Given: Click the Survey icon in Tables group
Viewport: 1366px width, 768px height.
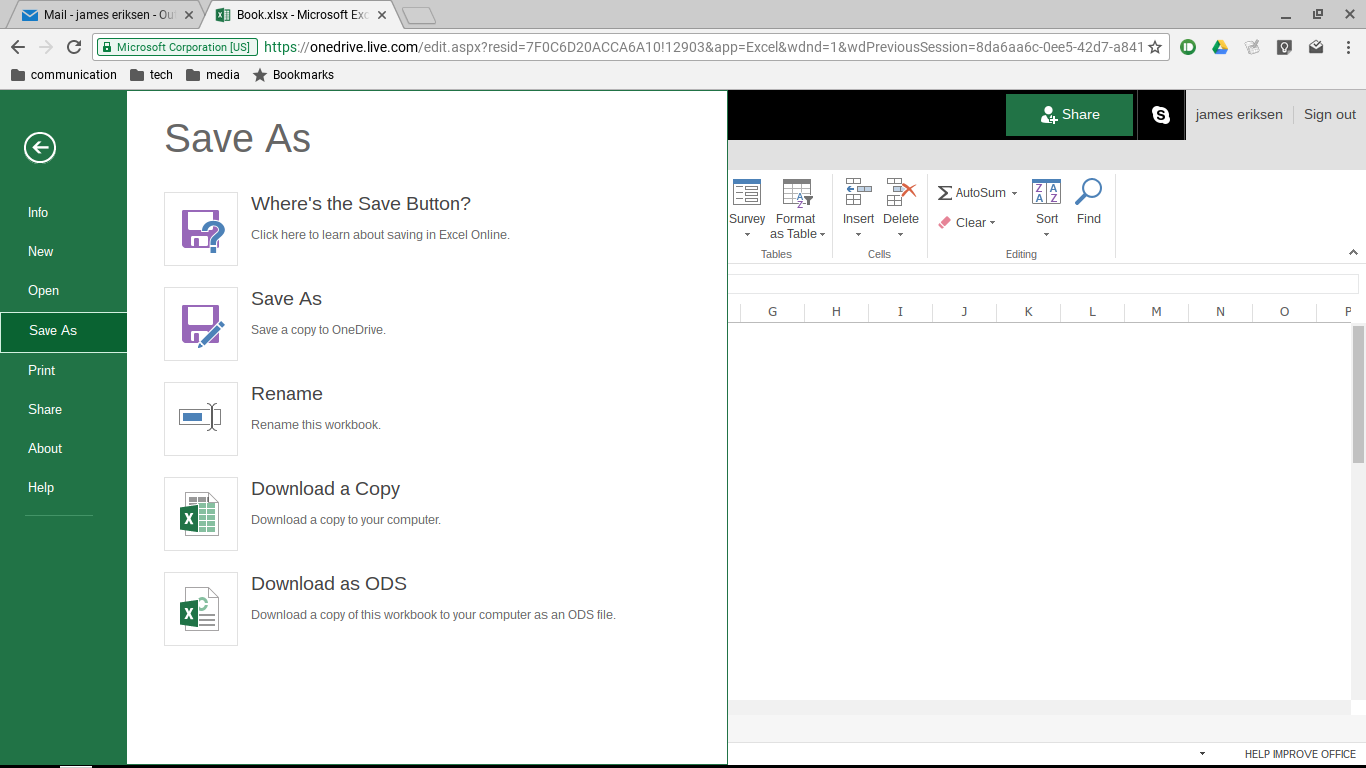Looking at the screenshot, I should [x=747, y=193].
